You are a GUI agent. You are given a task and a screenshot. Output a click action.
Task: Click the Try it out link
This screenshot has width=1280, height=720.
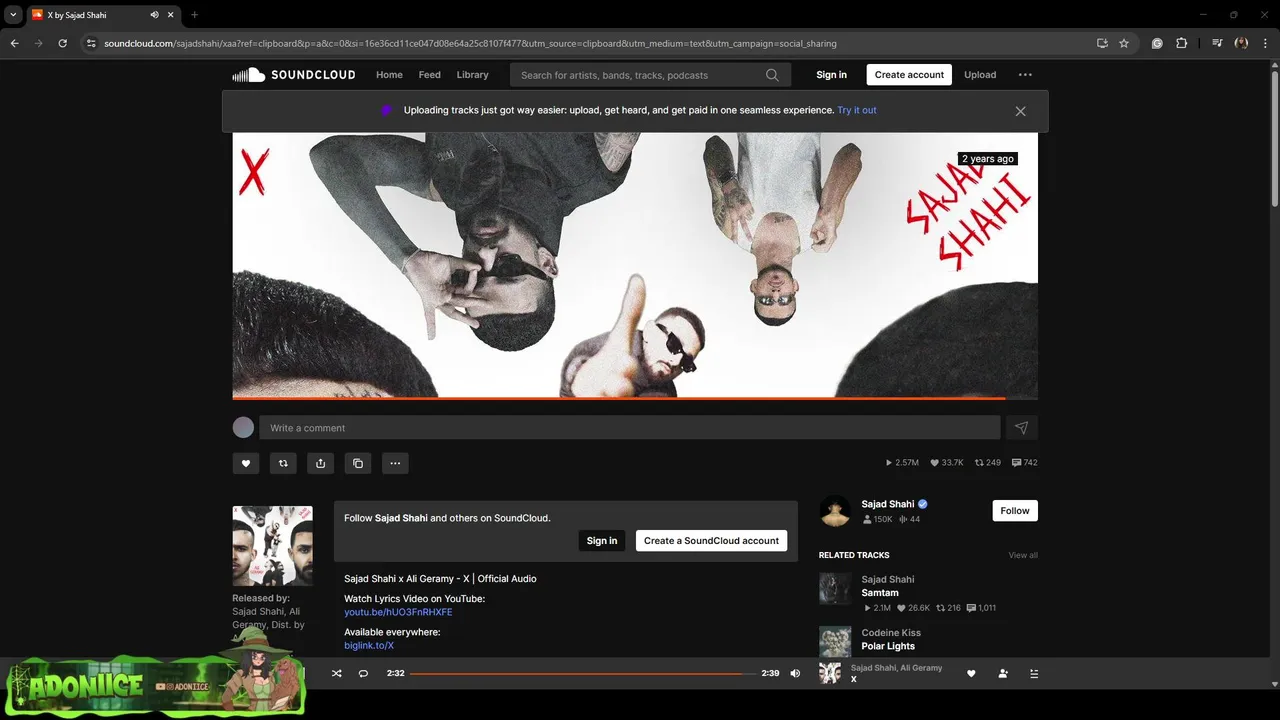point(857,110)
